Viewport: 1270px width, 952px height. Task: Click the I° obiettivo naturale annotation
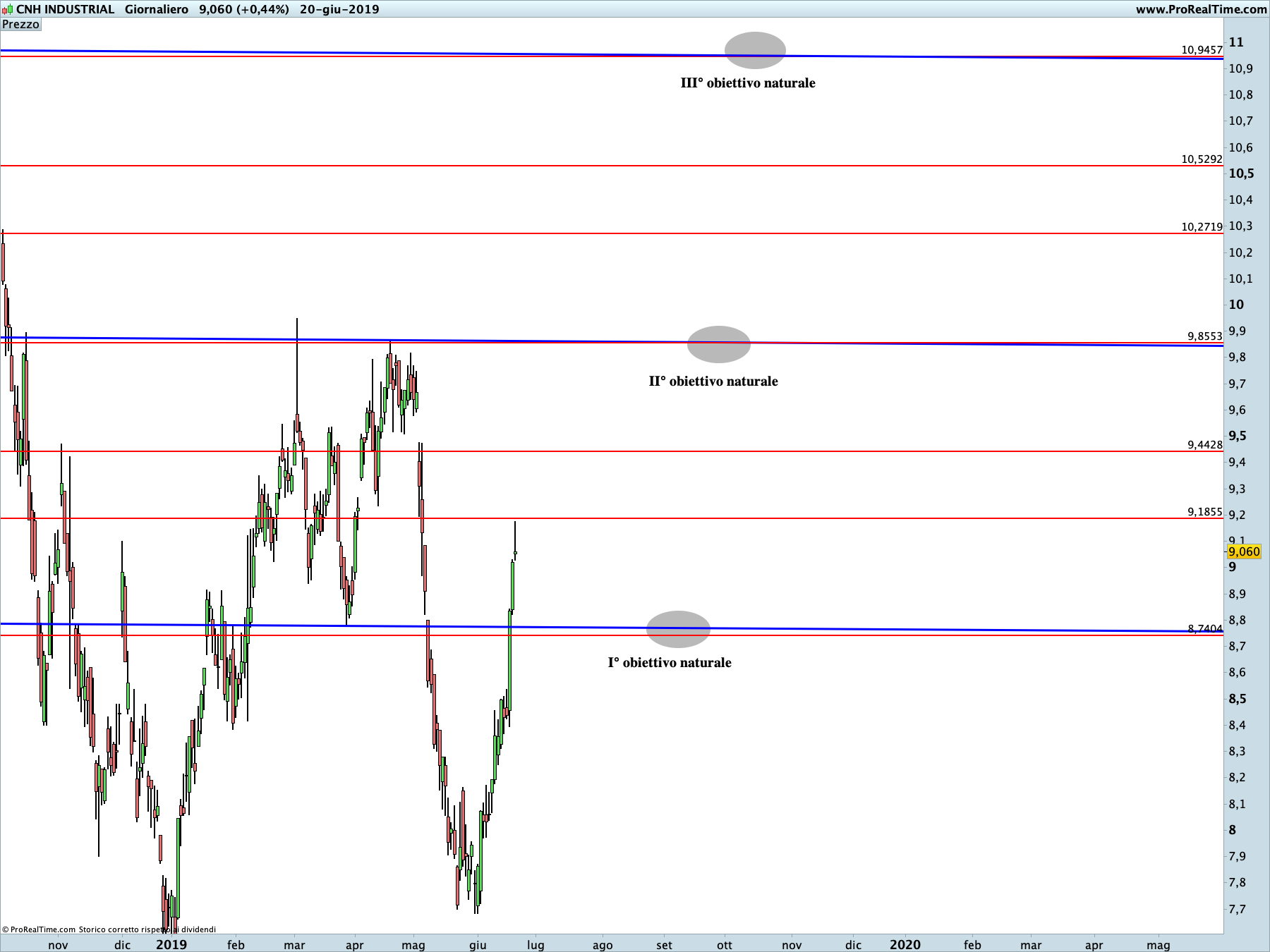pyautogui.click(x=670, y=663)
